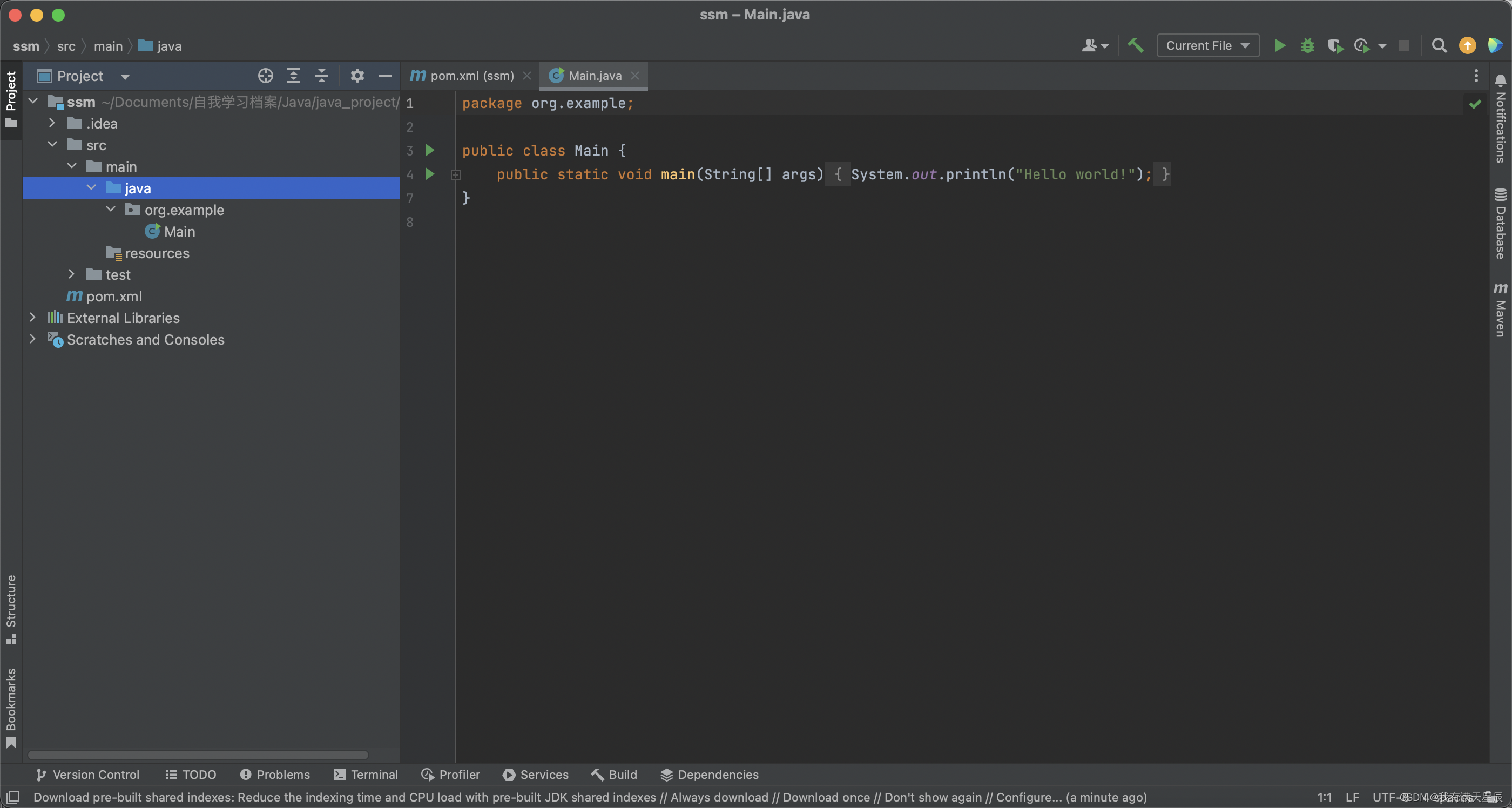Click the Project panel horizontal scrollbar
1512x808 pixels.
click(198, 755)
